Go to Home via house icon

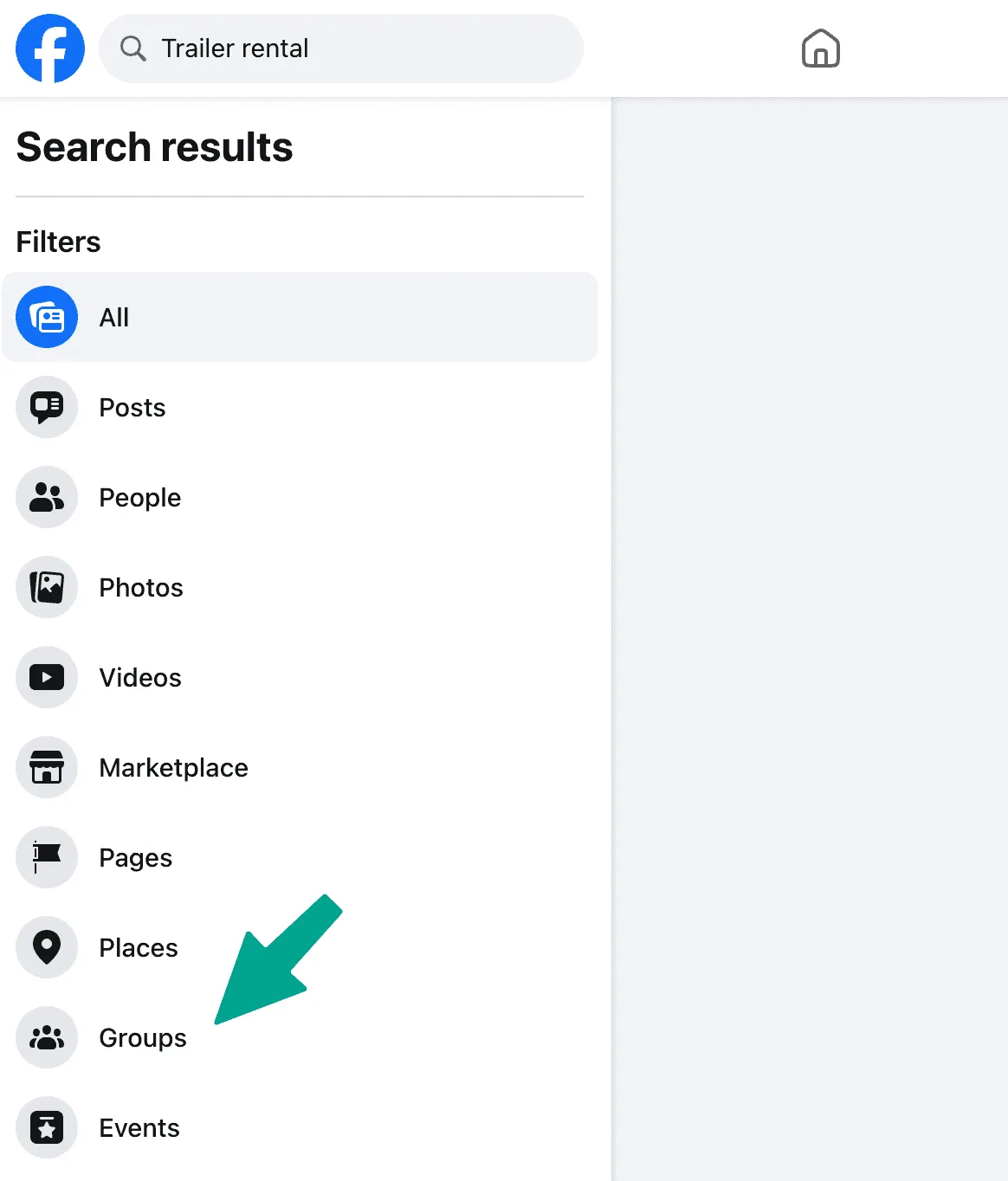[x=820, y=48]
